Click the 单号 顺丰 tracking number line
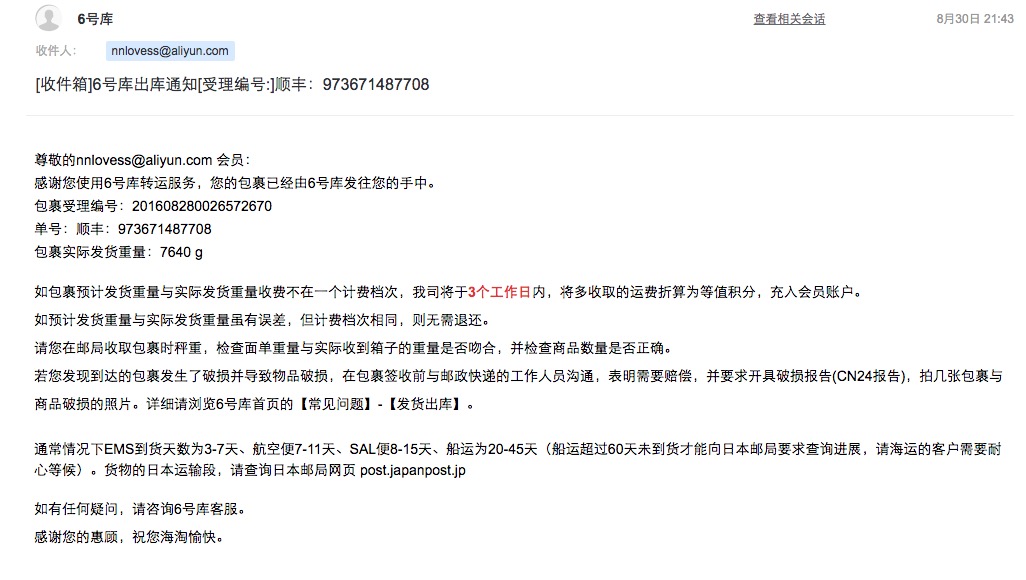The height and width of the screenshot is (580, 1026). (123, 229)
